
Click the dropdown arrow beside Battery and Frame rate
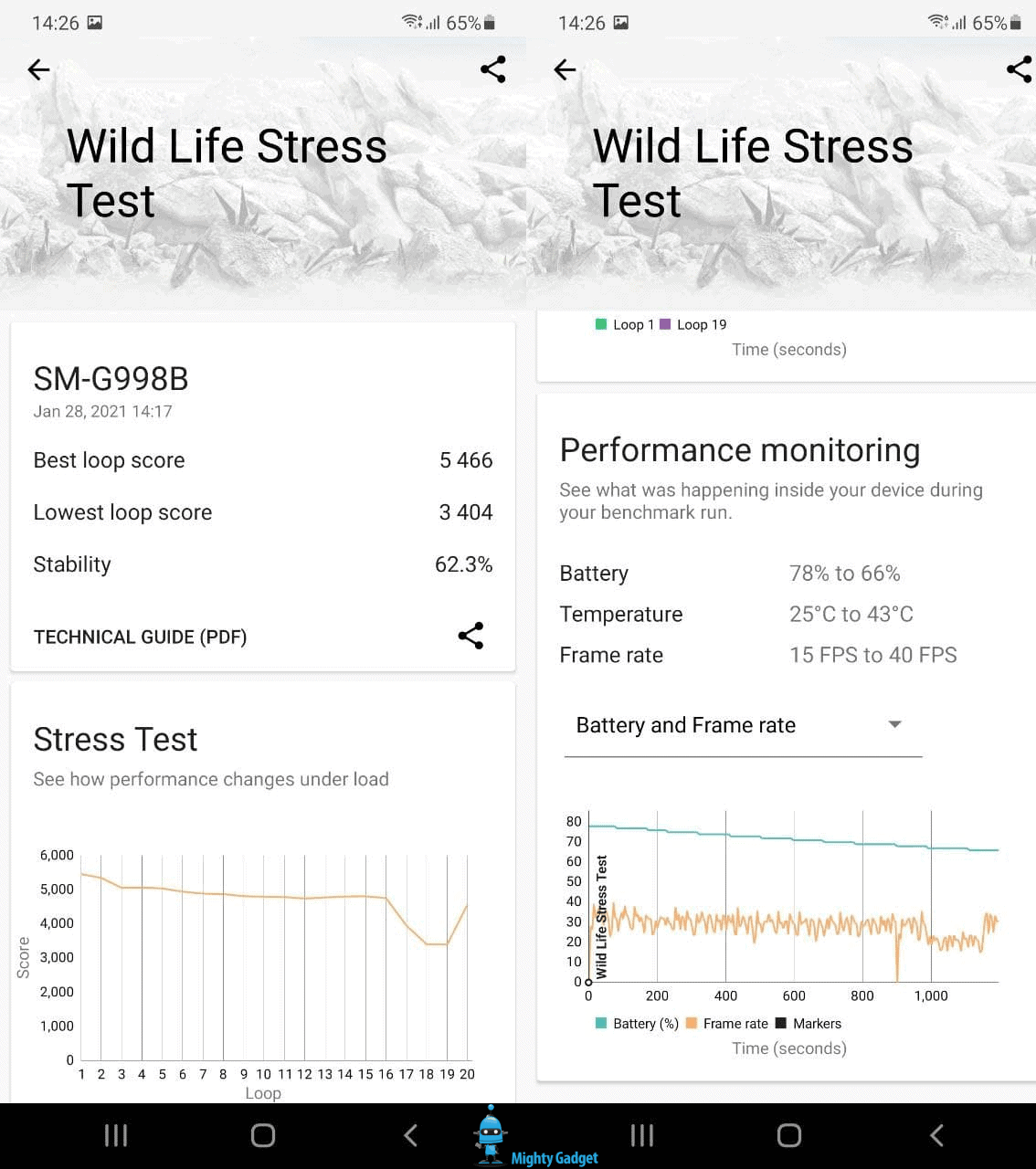pos(894,724)
